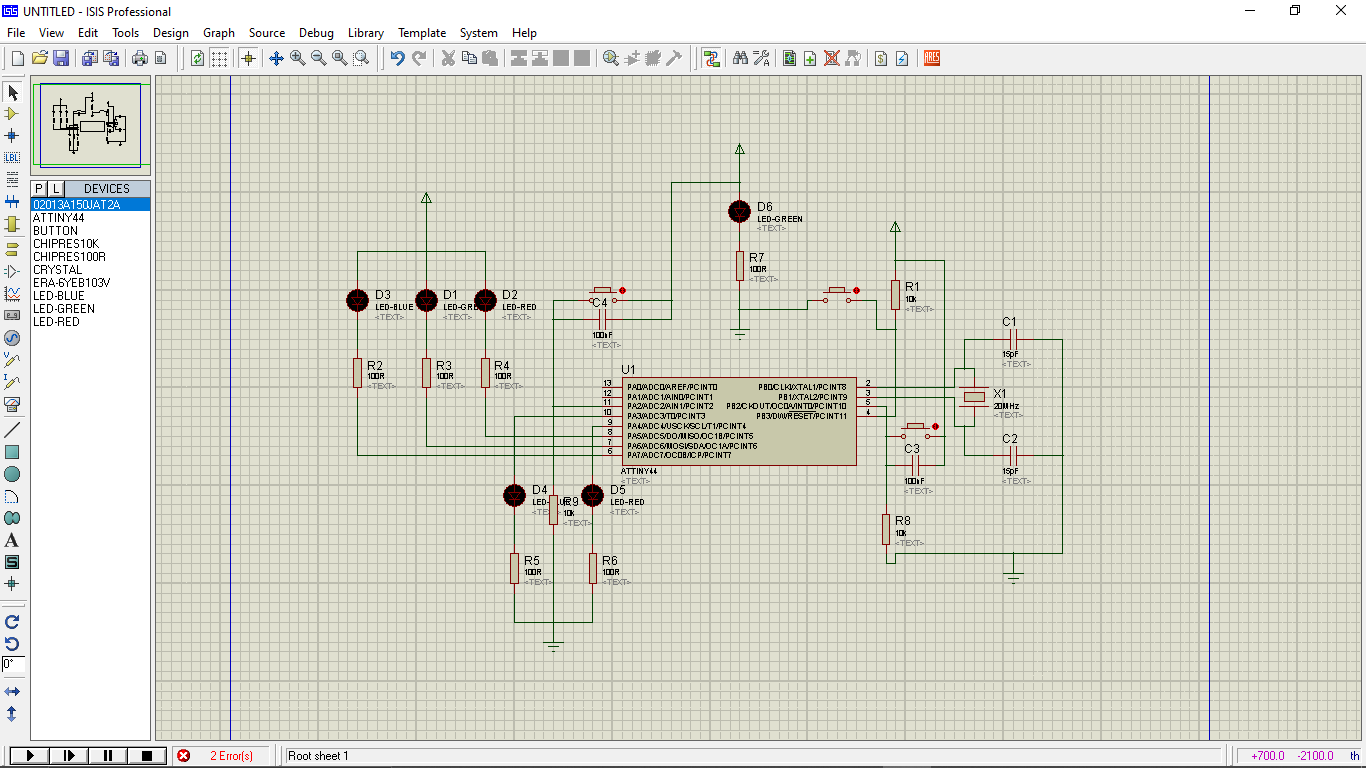Open the Design menu
This screenshot has height=768, width=1366.
(x=171, y=33)
